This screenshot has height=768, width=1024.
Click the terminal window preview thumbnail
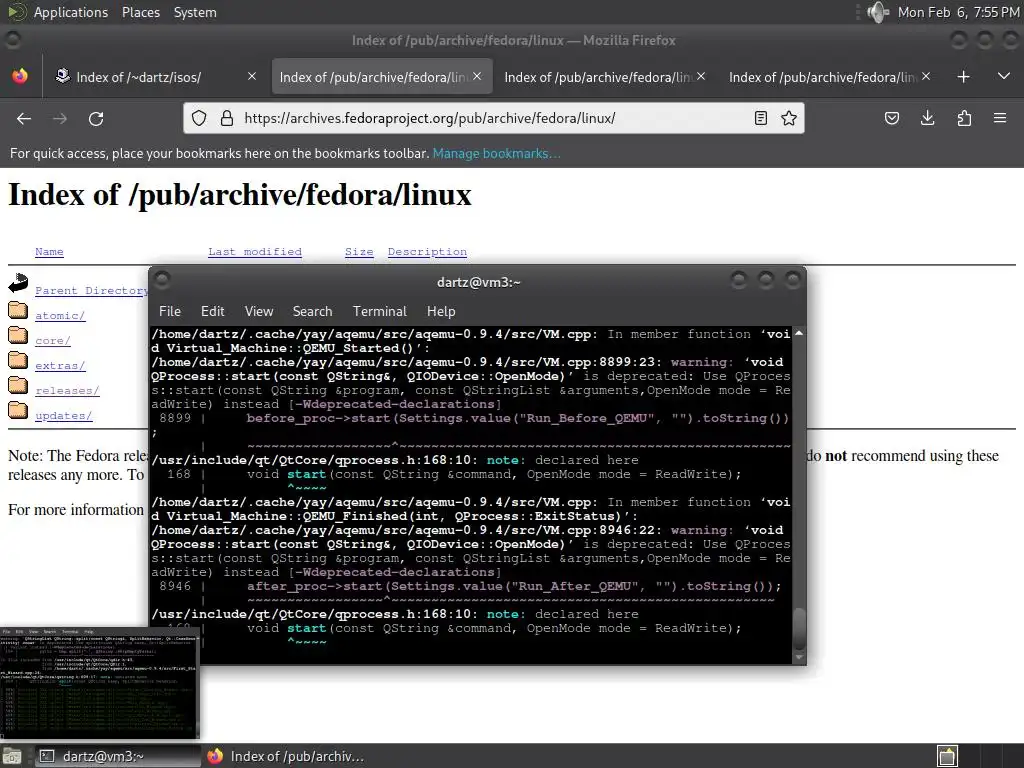click(x=99, y=682)
